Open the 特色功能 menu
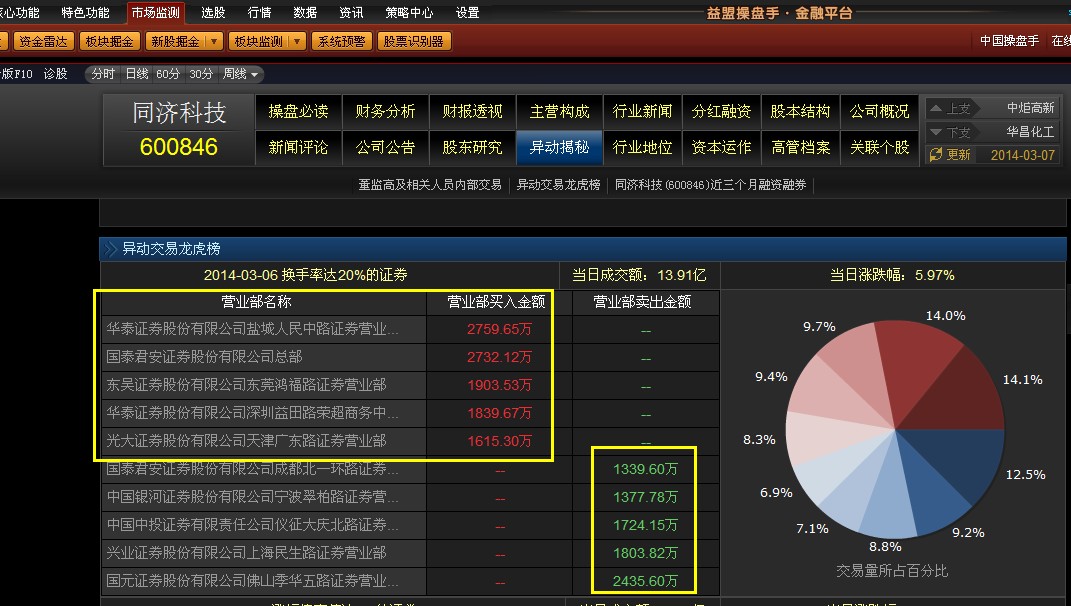 pyautogui.click(x=85, y=12)
